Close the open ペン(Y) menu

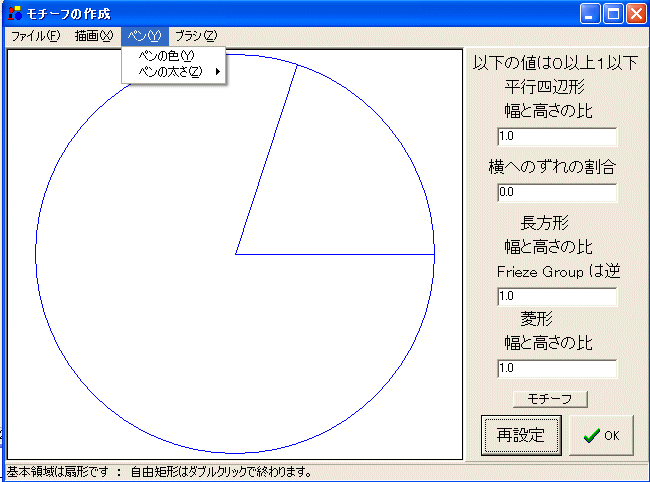pos(145,36)
